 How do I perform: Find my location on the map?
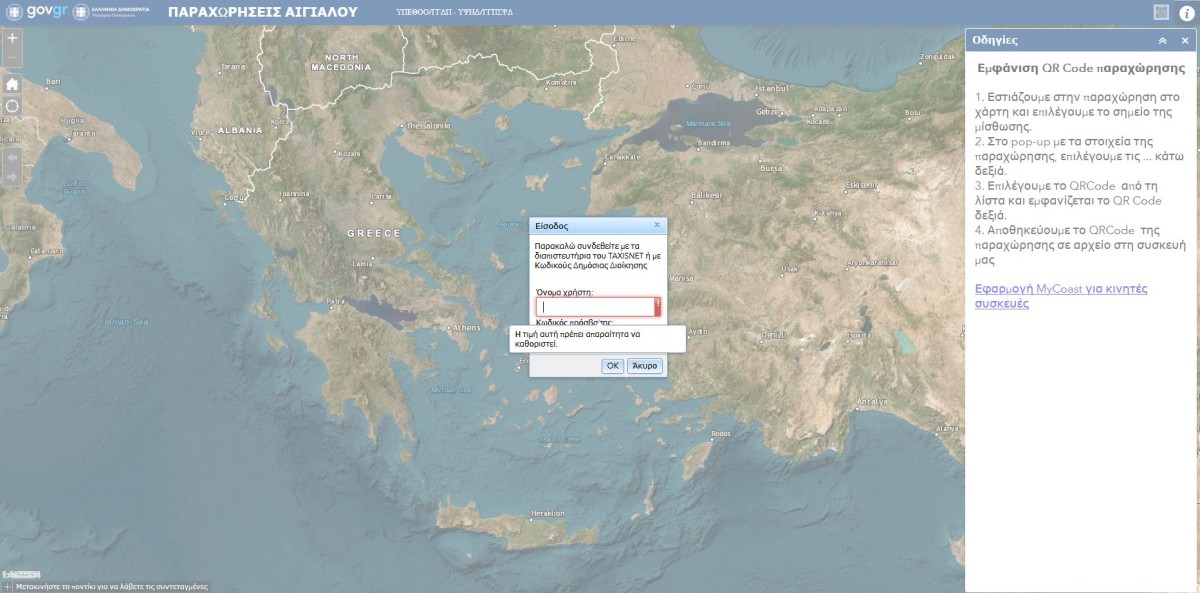12,106
